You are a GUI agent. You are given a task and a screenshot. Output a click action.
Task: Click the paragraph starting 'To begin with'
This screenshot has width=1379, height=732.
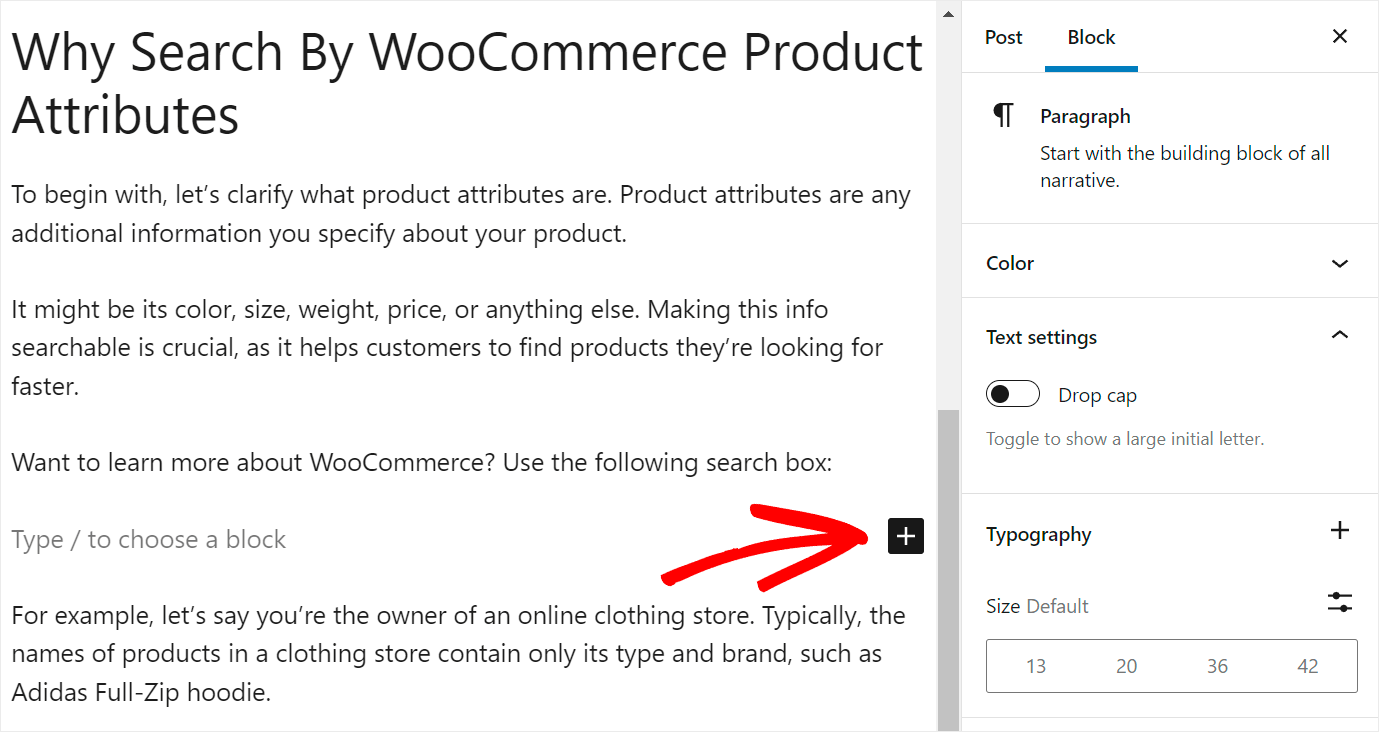click(x=460, y=214)
